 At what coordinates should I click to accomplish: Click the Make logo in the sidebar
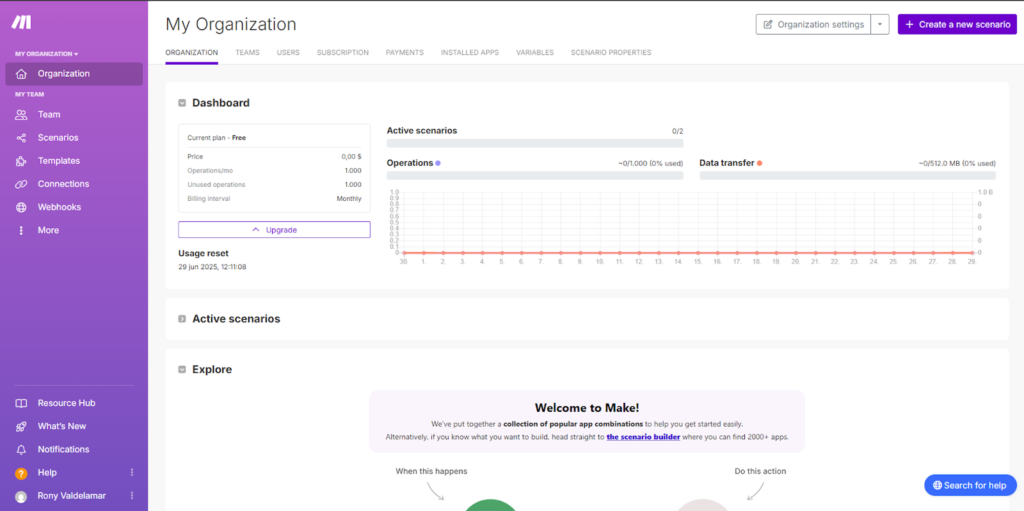21,22
